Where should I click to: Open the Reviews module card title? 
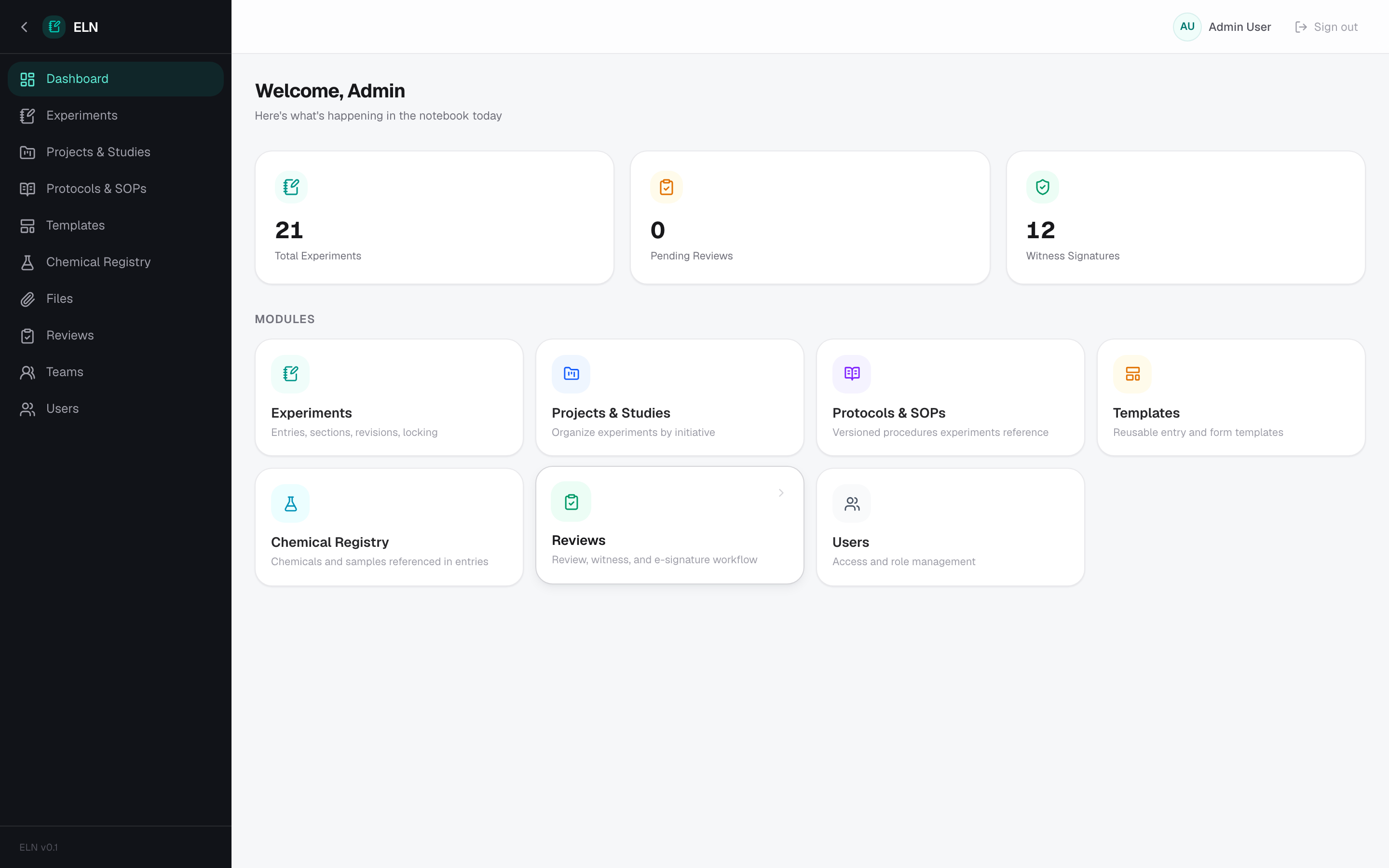pos(579,540)
